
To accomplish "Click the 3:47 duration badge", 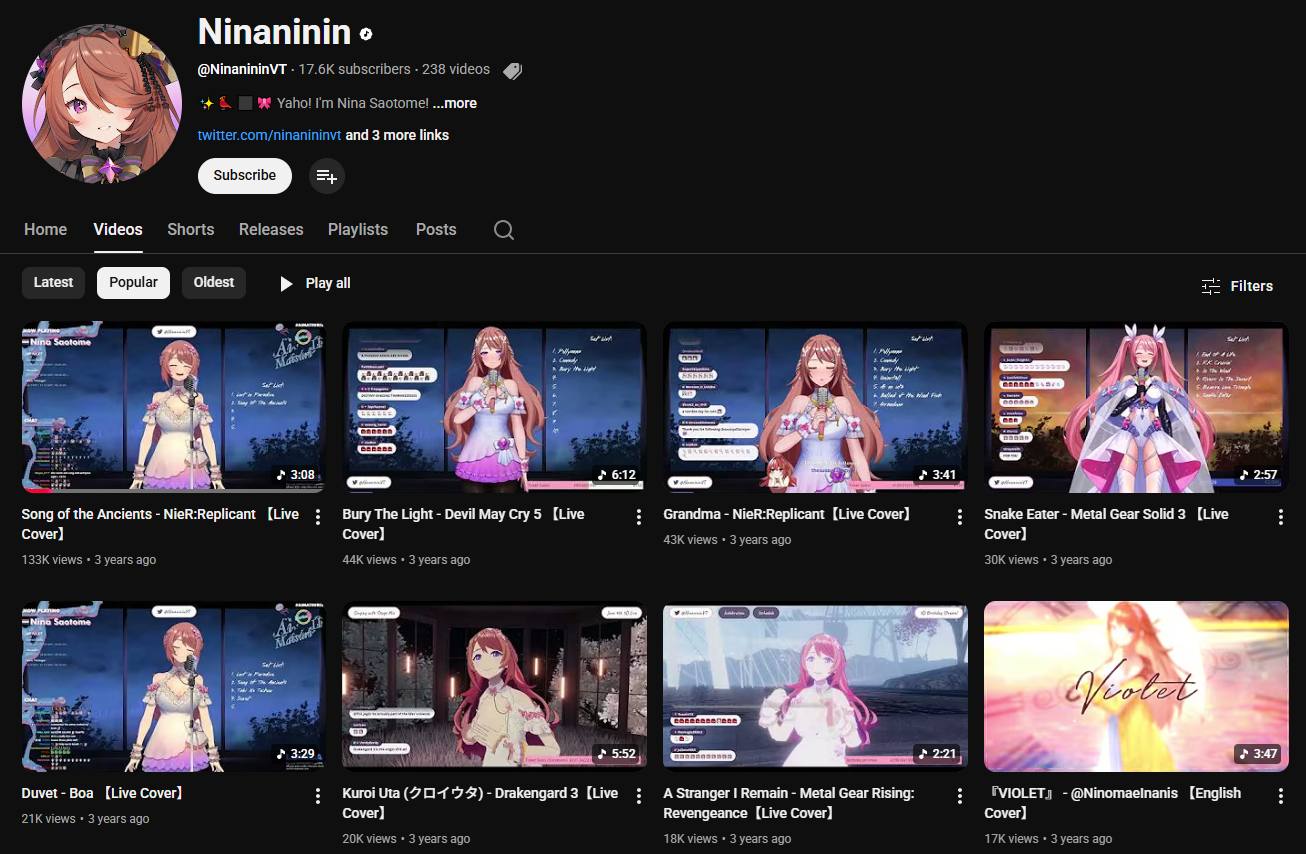I will point(1258,754).
